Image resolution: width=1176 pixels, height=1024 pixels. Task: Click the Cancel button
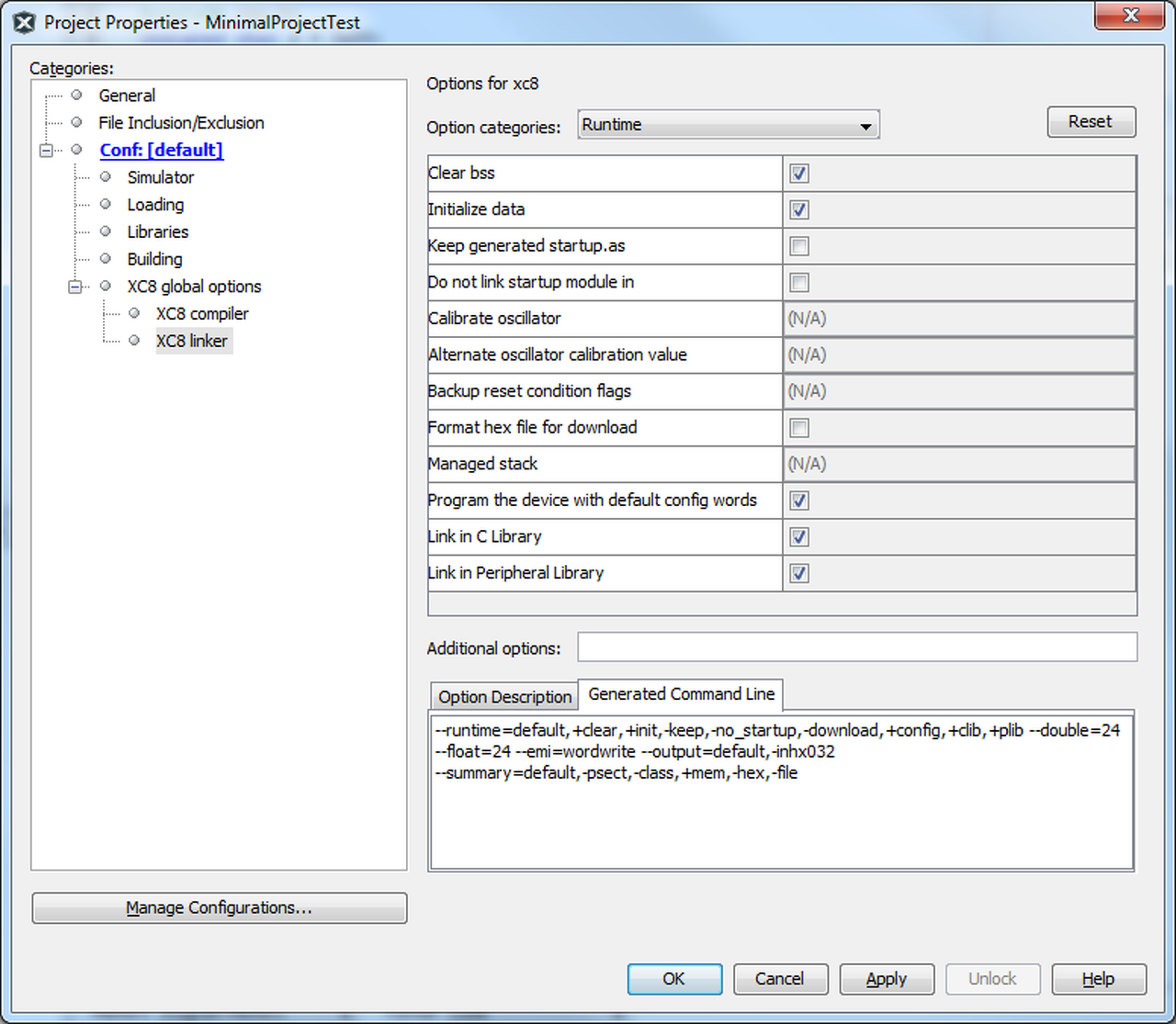pos(780,979)
